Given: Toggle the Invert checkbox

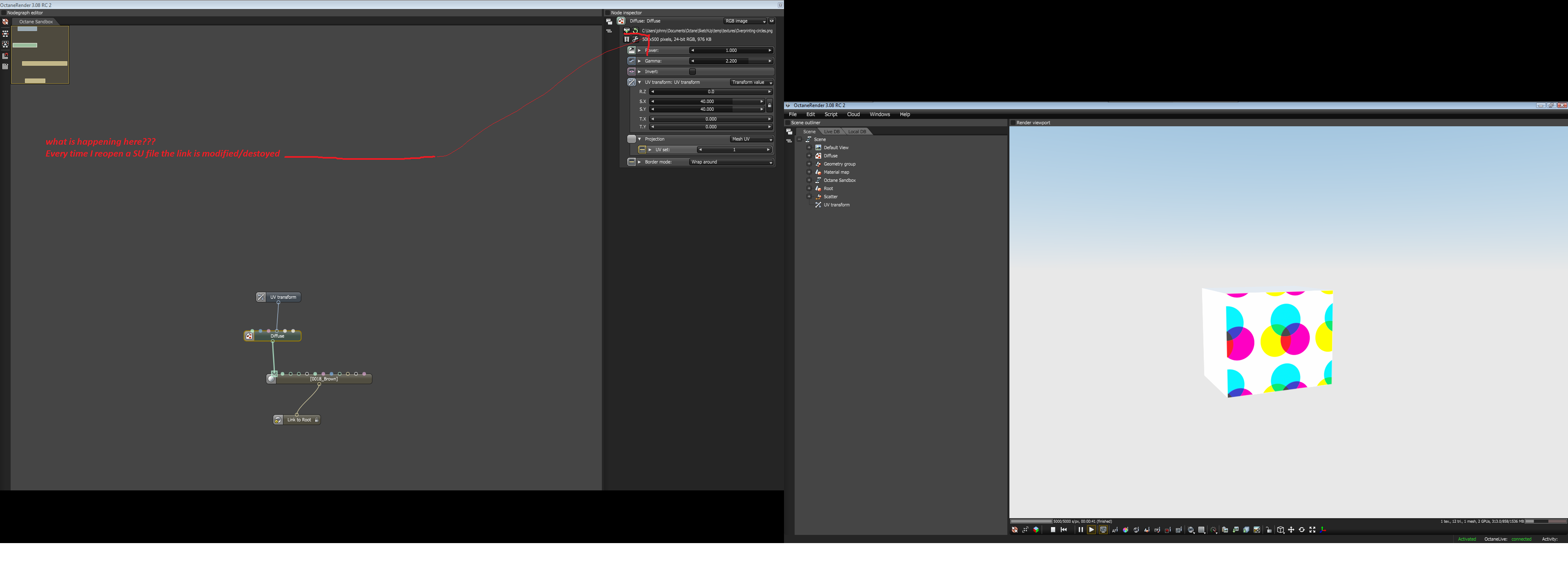Looking at the screenshot, I should [x=692, y=72].
